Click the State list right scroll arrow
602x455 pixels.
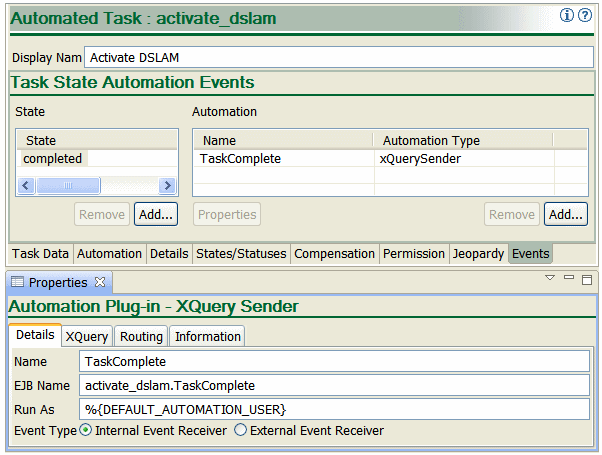(167, 186)
